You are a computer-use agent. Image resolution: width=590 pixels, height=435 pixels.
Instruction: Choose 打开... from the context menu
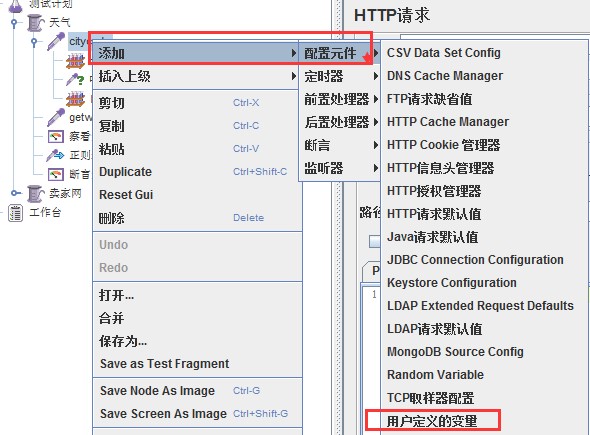(x=197, y=295)
